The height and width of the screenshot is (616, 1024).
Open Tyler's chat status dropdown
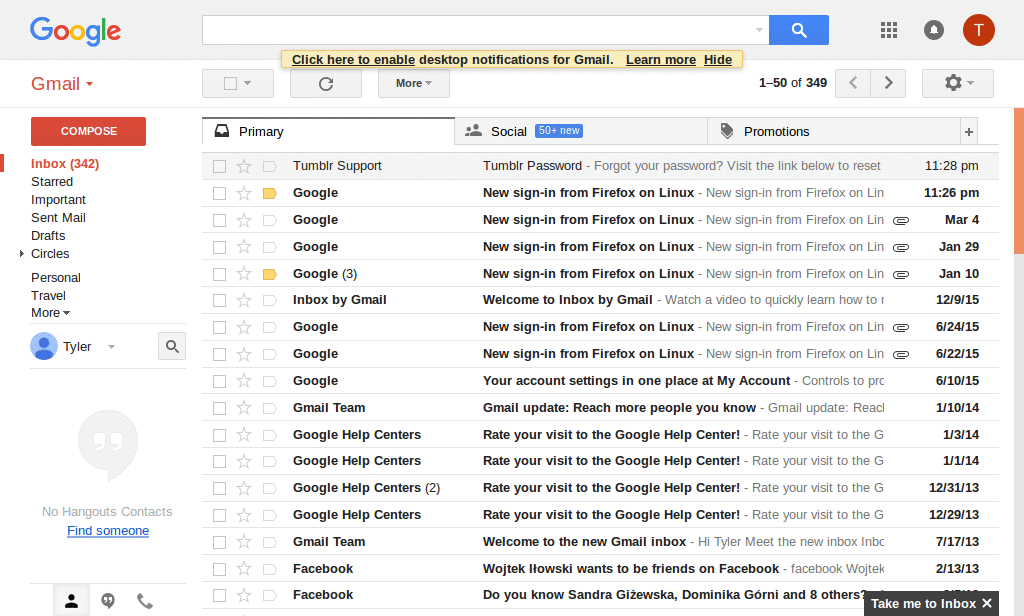click(x=112, y=347)
